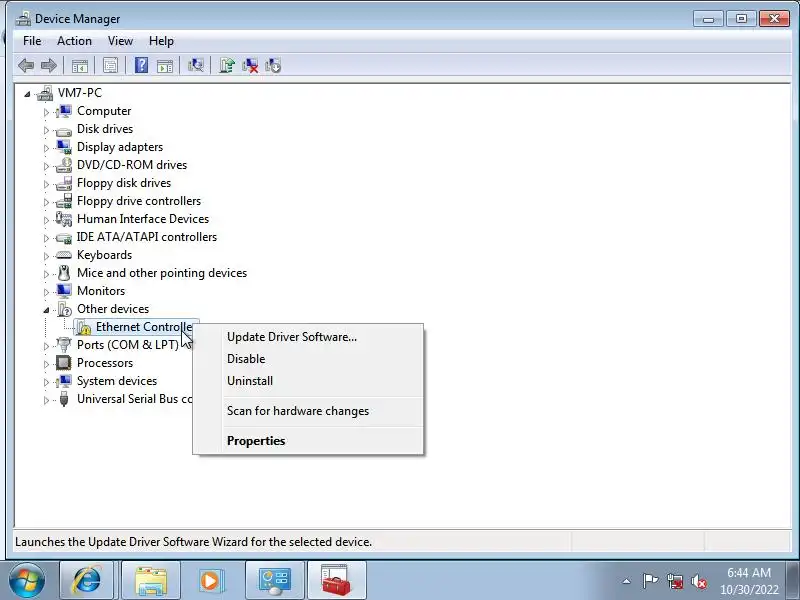
Task: Click the muted volume tray icon
Action: [699, 581]
